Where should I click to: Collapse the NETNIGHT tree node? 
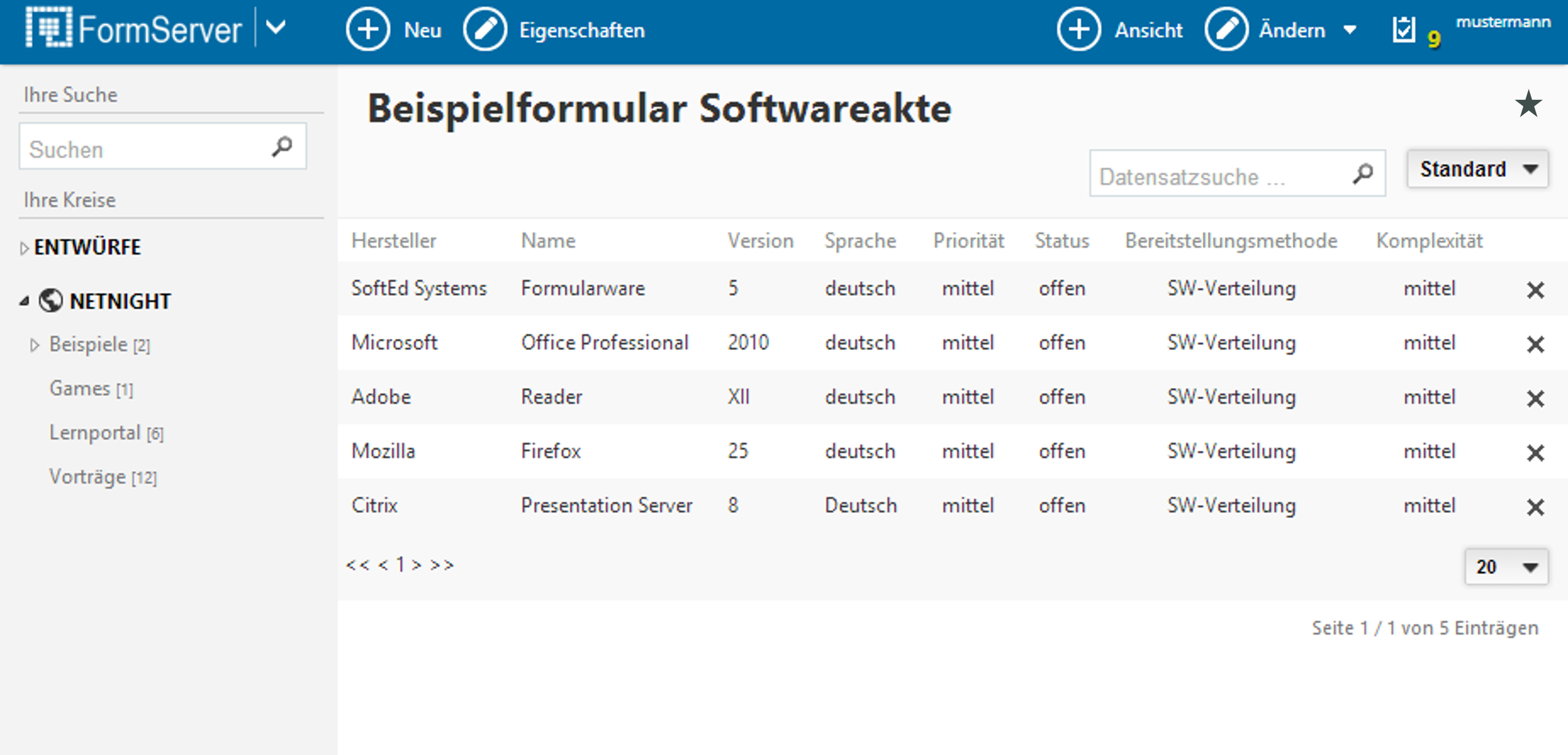(x=24, y=301)
